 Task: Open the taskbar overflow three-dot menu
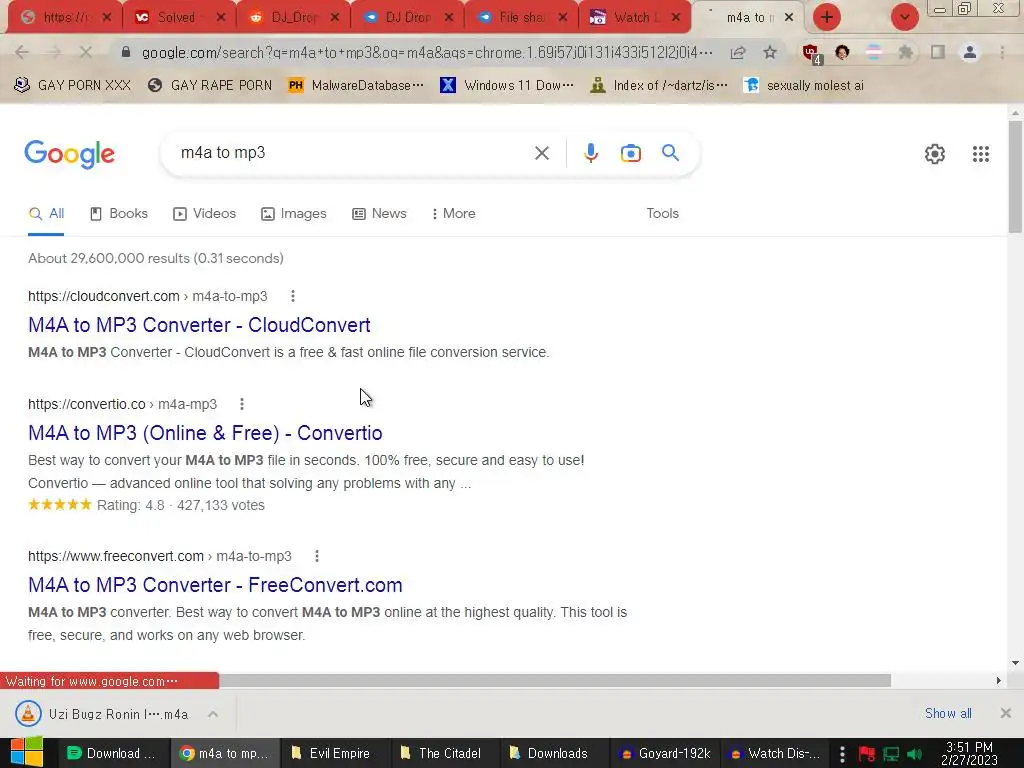click(842, 754)
